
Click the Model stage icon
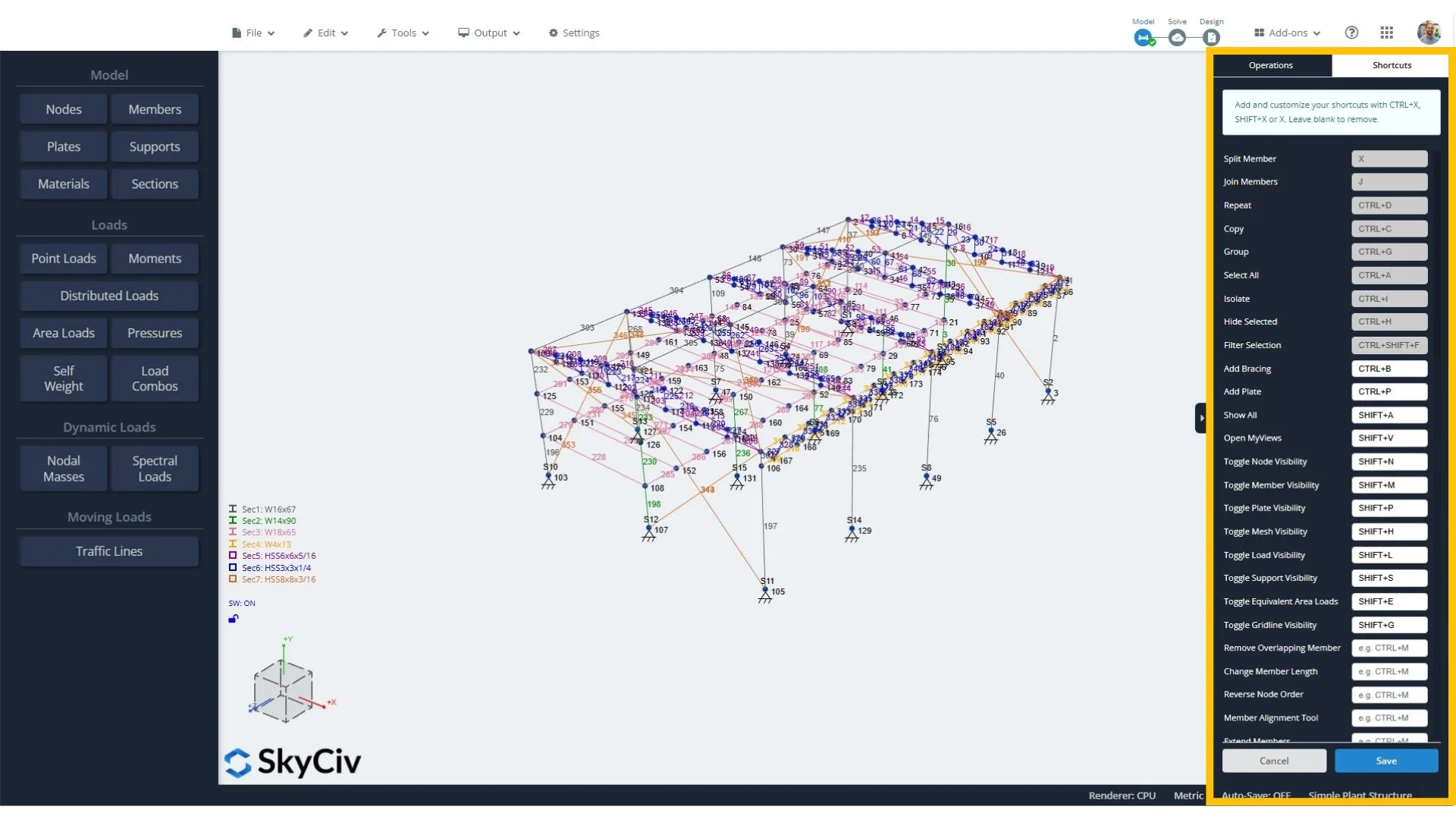point(1143,37)
